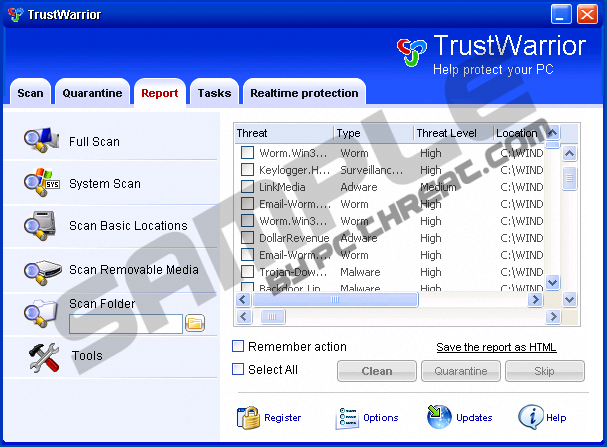This screenshot has height=447, width=607.
Task: Enable the Remember action checkbox
Action: pyautogui.click(x=238, y=347)
